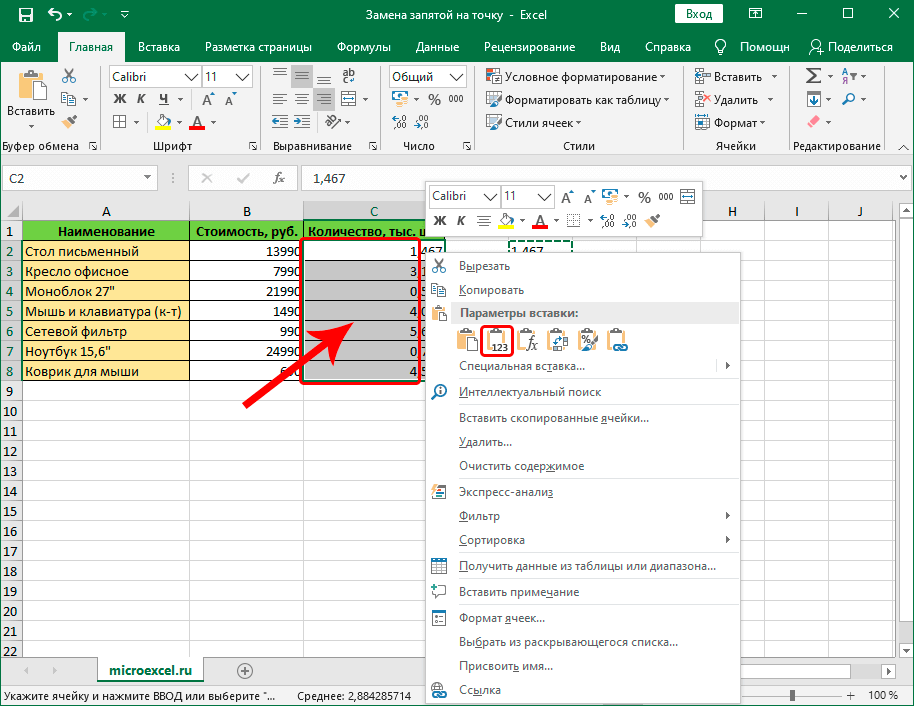Open the Формулы ribbon tab

(x=364, y=47)
